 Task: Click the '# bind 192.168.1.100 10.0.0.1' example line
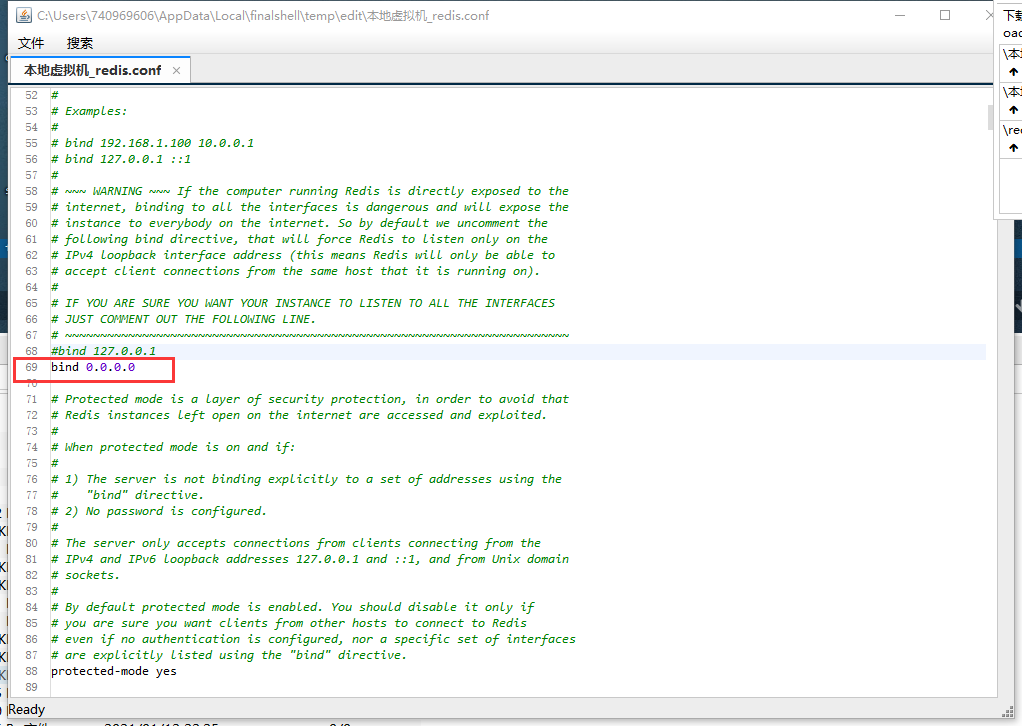coord(152,143)
